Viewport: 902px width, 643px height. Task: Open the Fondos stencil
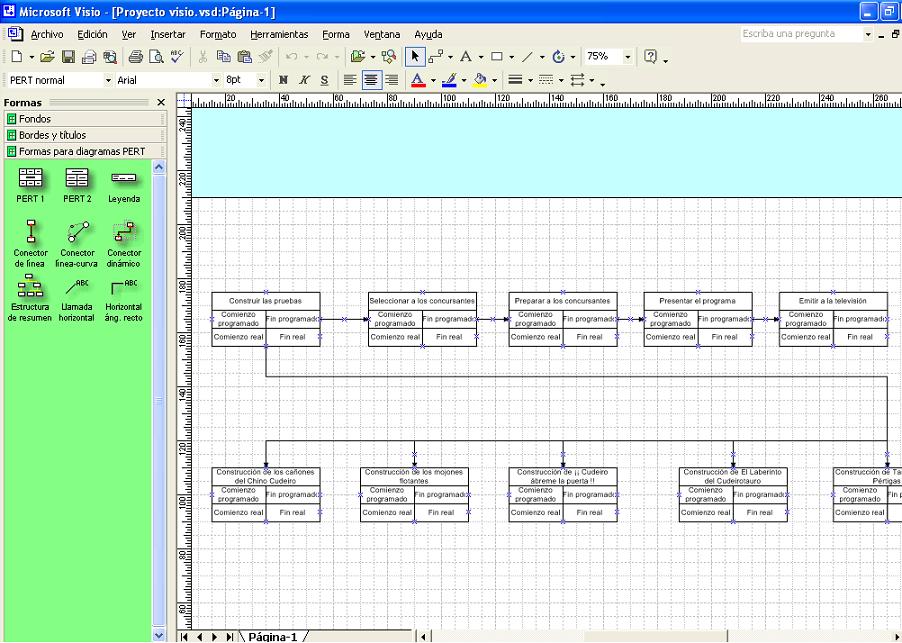[x=35, y=119]
